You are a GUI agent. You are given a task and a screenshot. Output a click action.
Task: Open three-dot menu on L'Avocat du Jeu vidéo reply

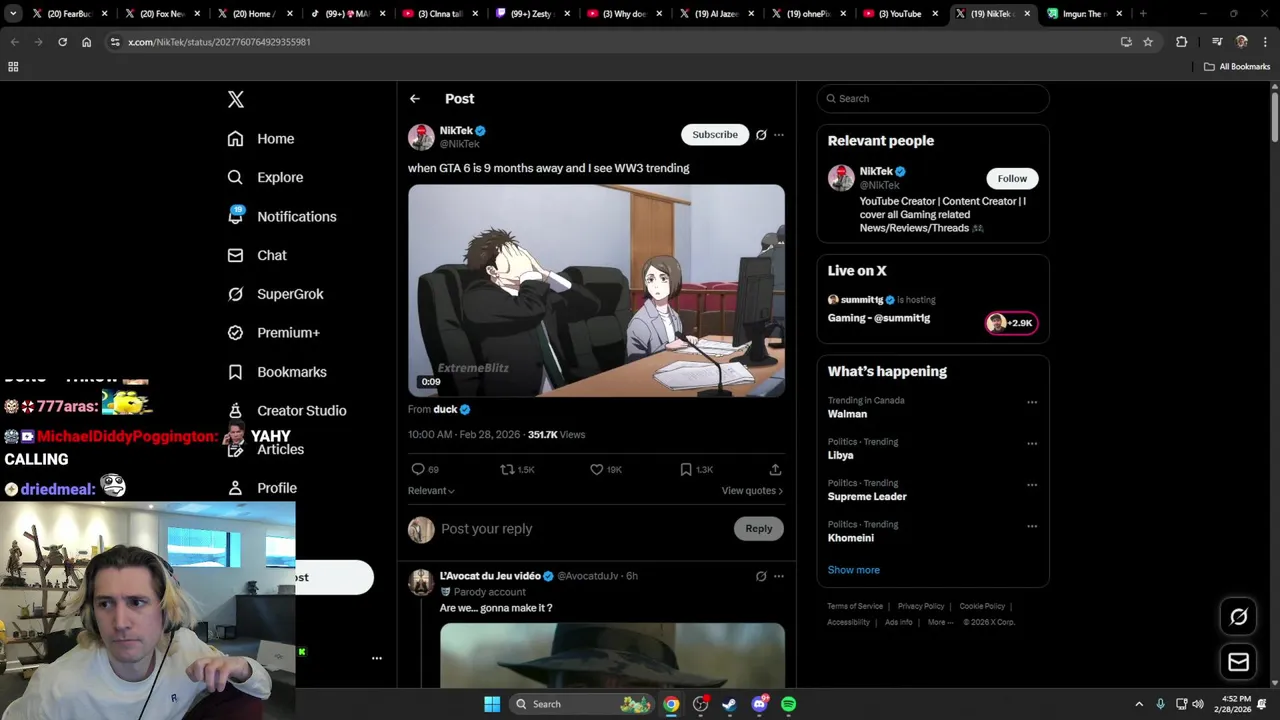pyautogui.click(x=779, y=576)
